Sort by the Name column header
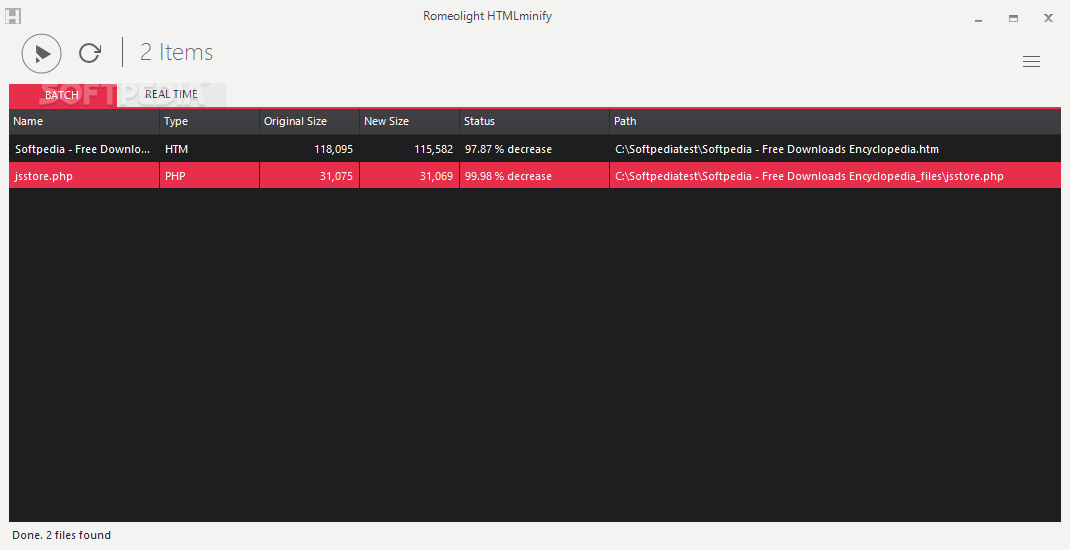 (x=84, y=121)
